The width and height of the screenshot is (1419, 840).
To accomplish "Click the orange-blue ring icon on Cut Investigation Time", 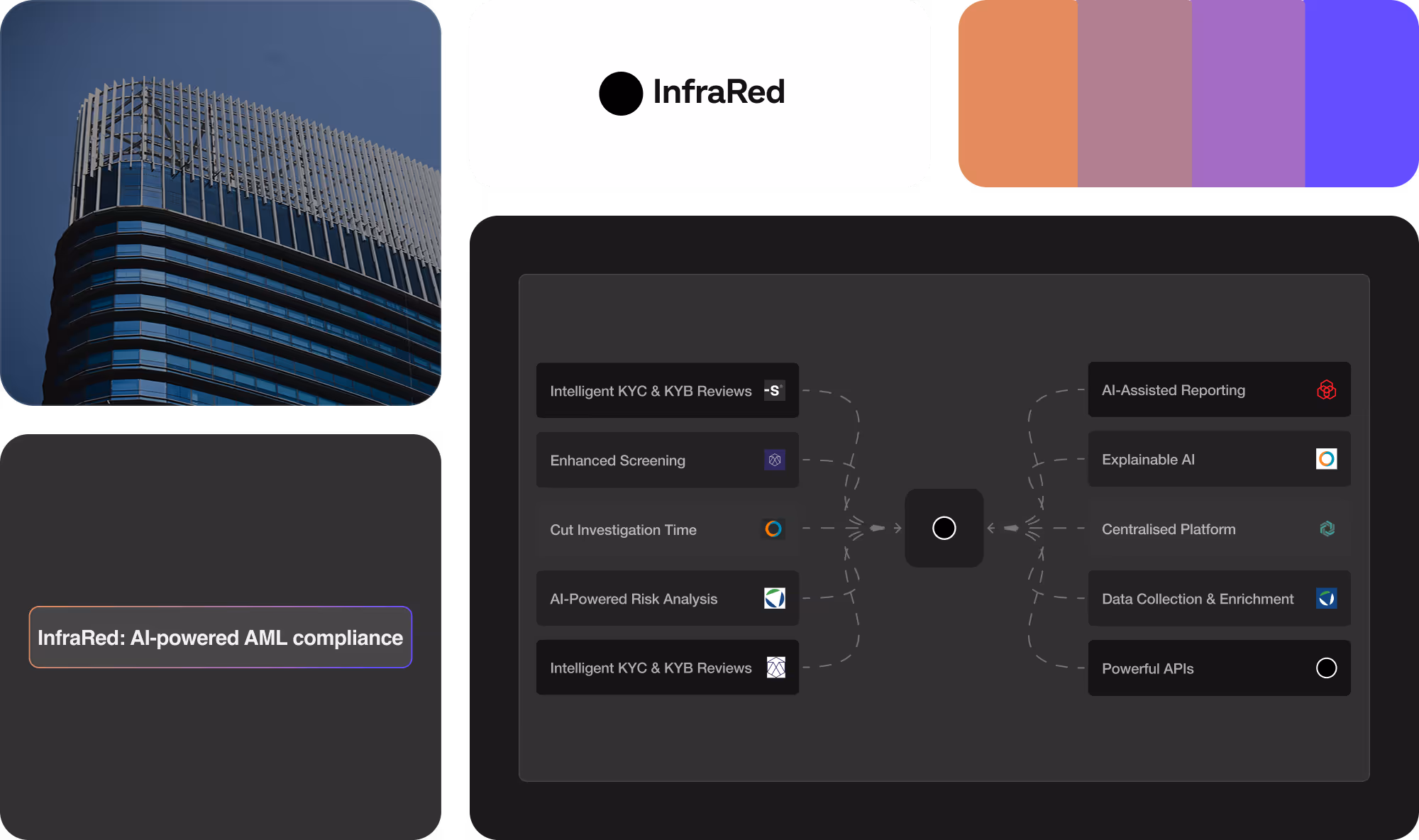I will click(773, 529).
